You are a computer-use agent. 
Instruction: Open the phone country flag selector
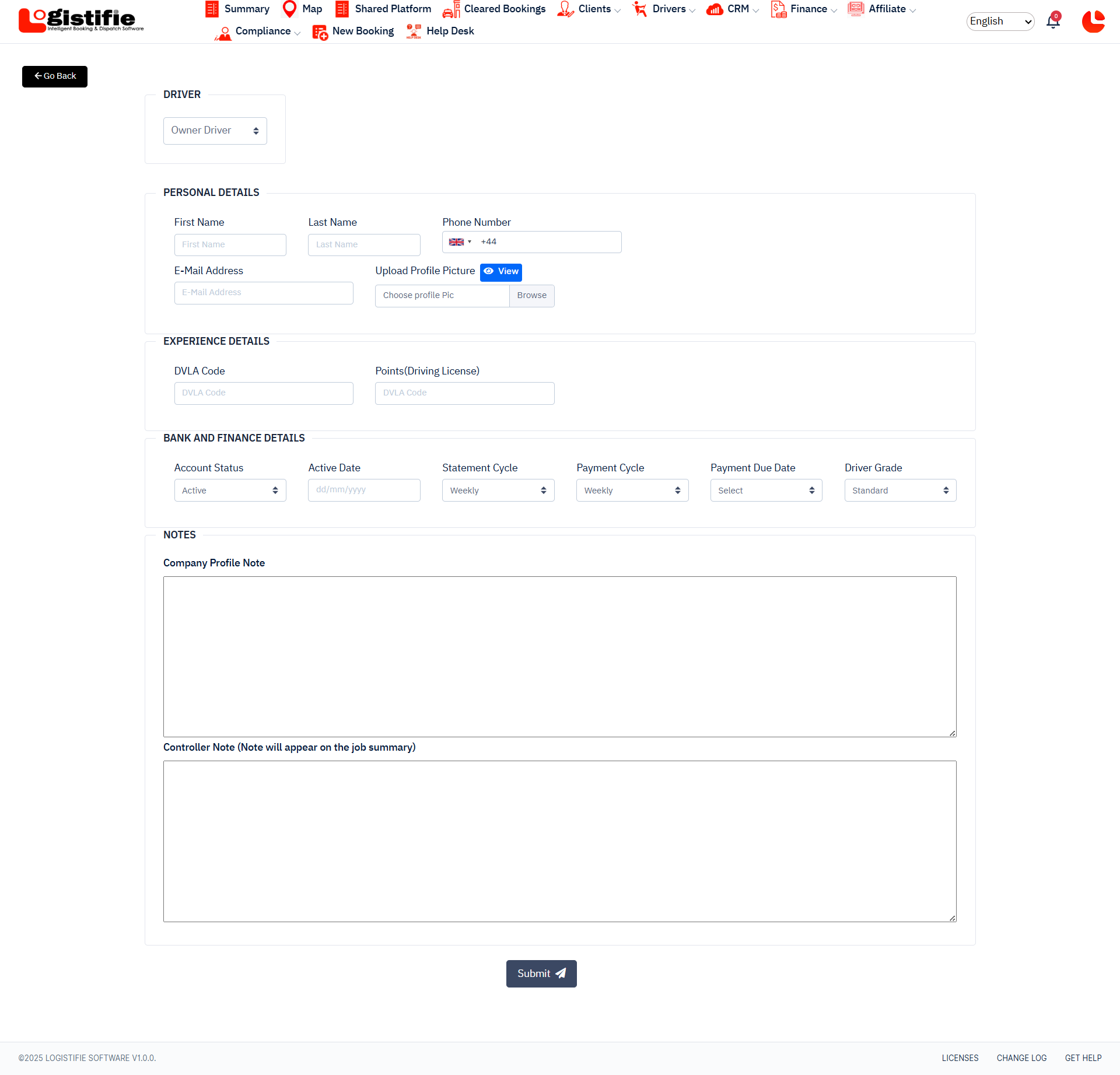[460, 242]
